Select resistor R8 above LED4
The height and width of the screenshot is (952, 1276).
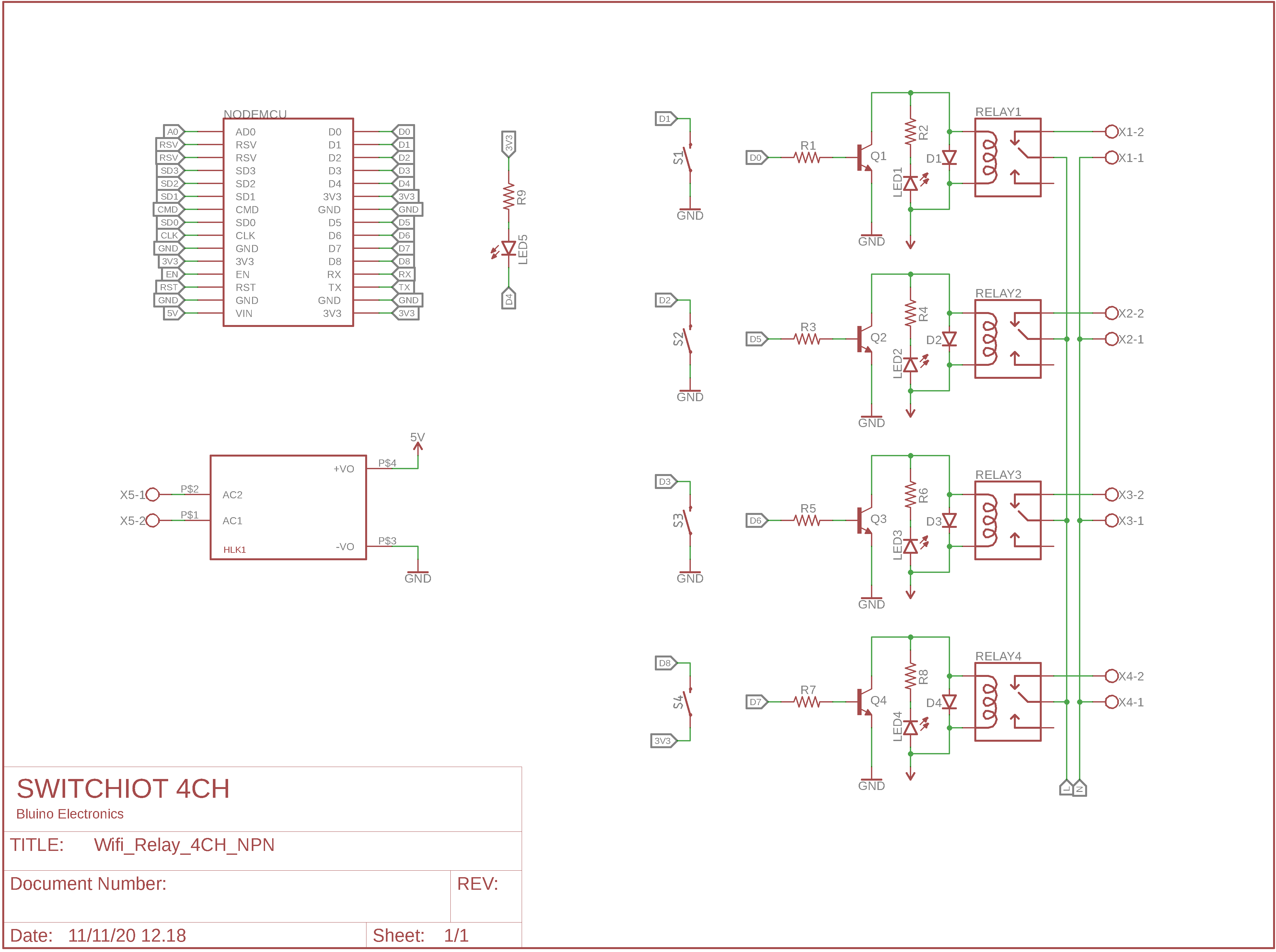click(910, 676)
